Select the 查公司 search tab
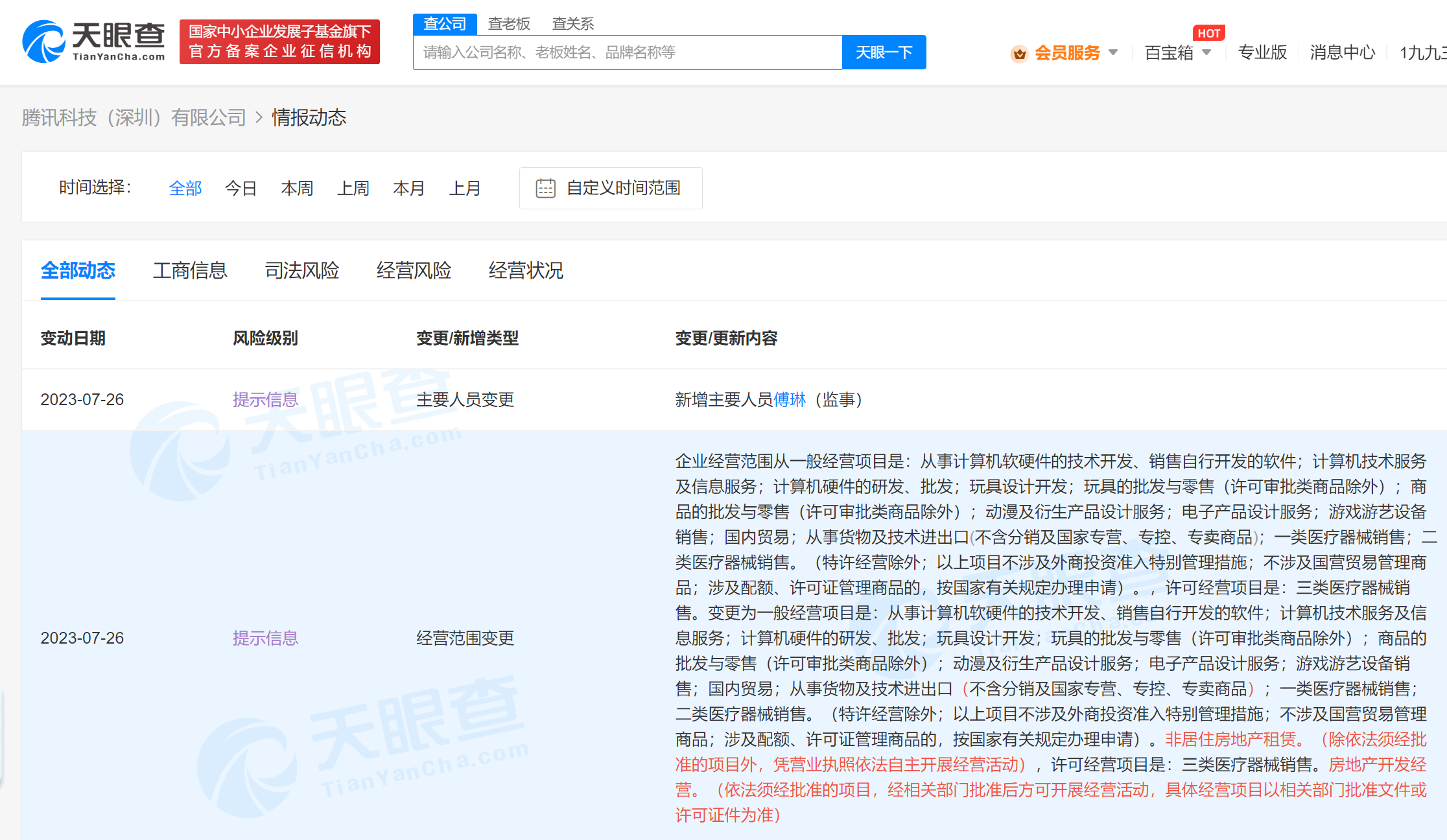This screenshot has height=840, width=1447. point(445,24)
